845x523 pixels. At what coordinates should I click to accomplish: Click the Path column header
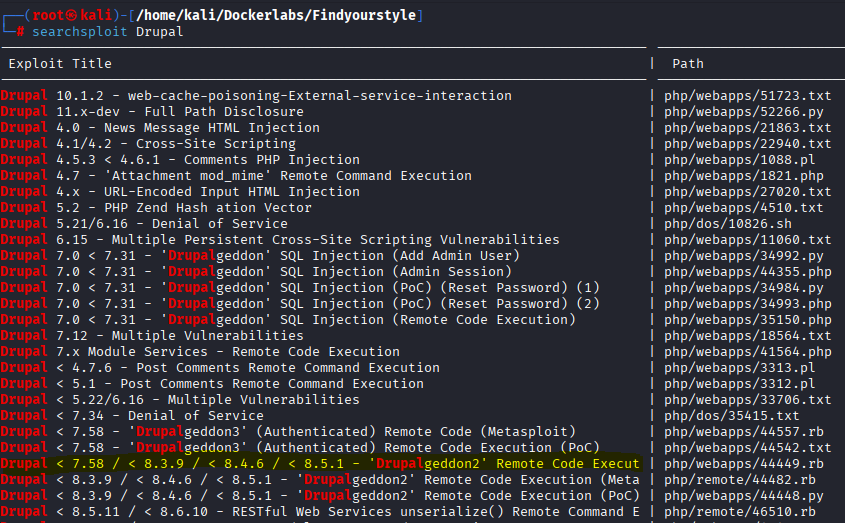coord(688,64)
